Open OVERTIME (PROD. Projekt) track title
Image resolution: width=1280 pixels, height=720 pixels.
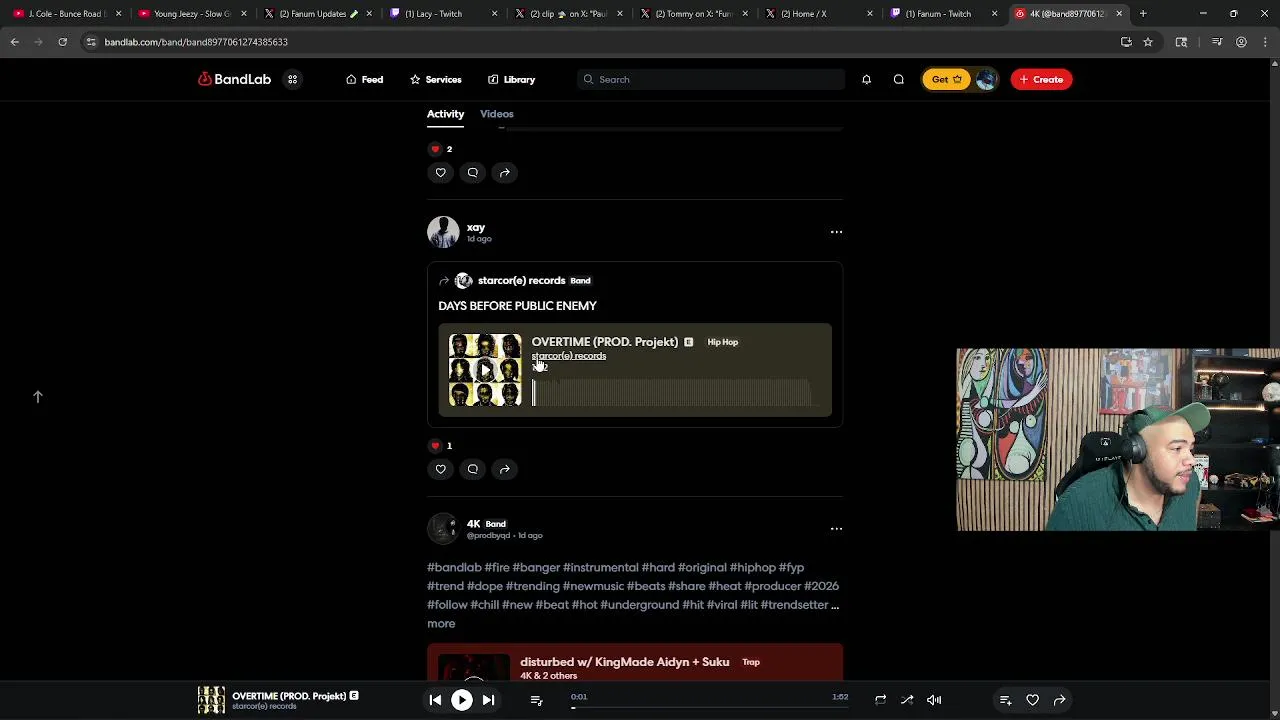point(604,342)
